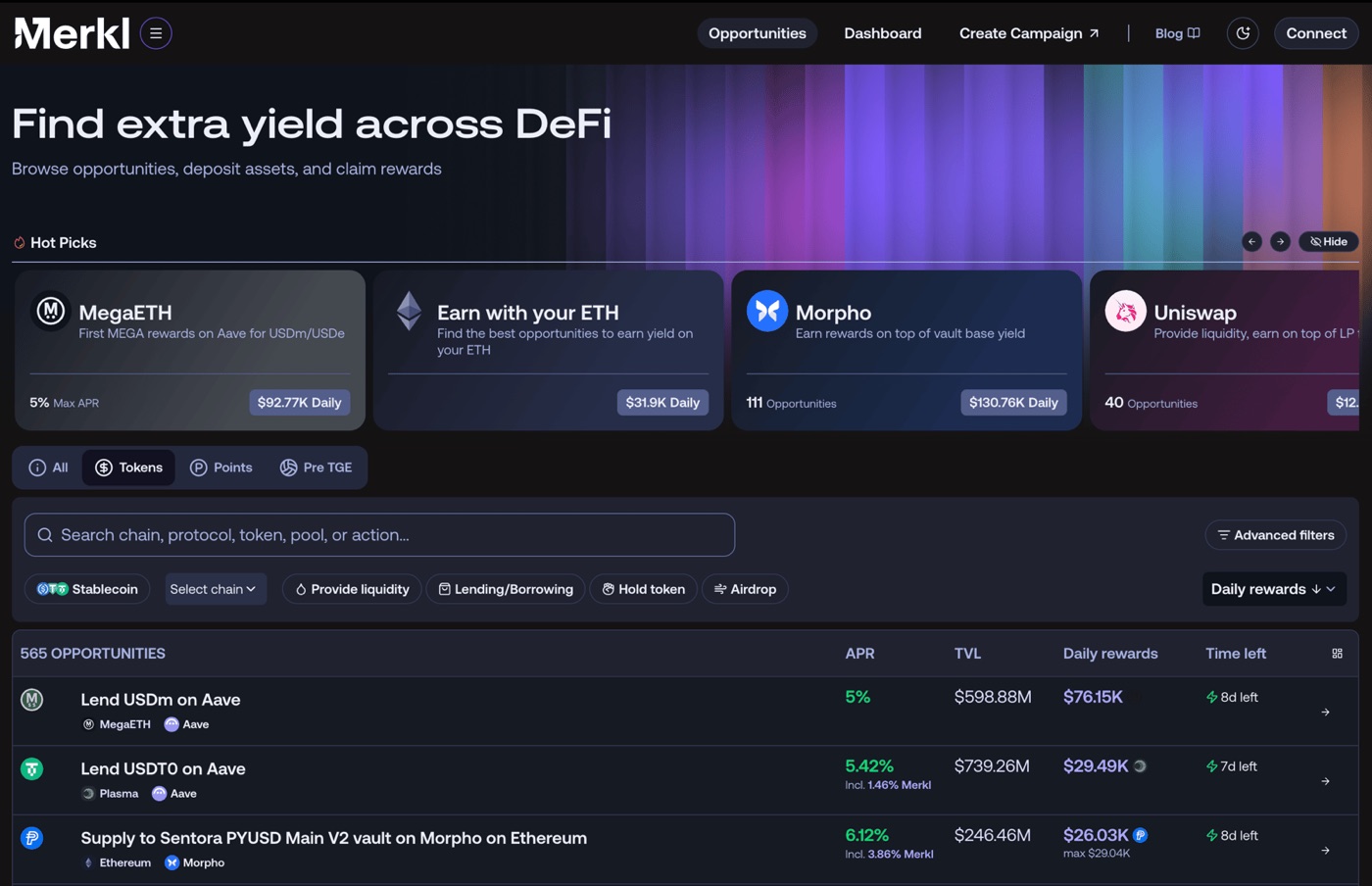Image resolution: width=1372 pixels, height=886 pixels.
Task: Toggle Lending/Borrowing filter
Action: coord(506,589)
